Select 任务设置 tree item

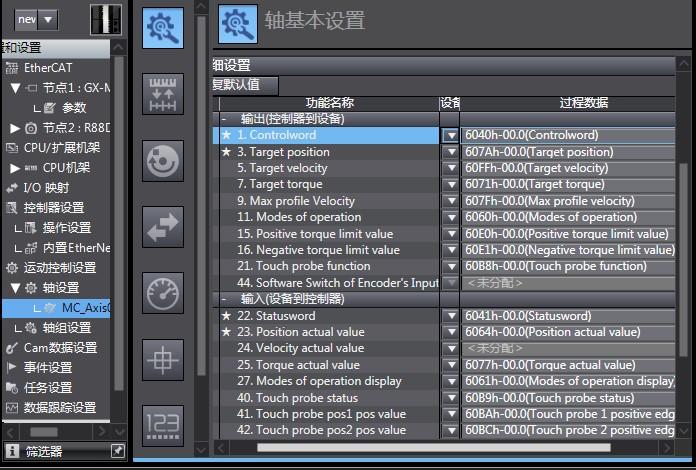pyautogui.click(x=48, y=387)
